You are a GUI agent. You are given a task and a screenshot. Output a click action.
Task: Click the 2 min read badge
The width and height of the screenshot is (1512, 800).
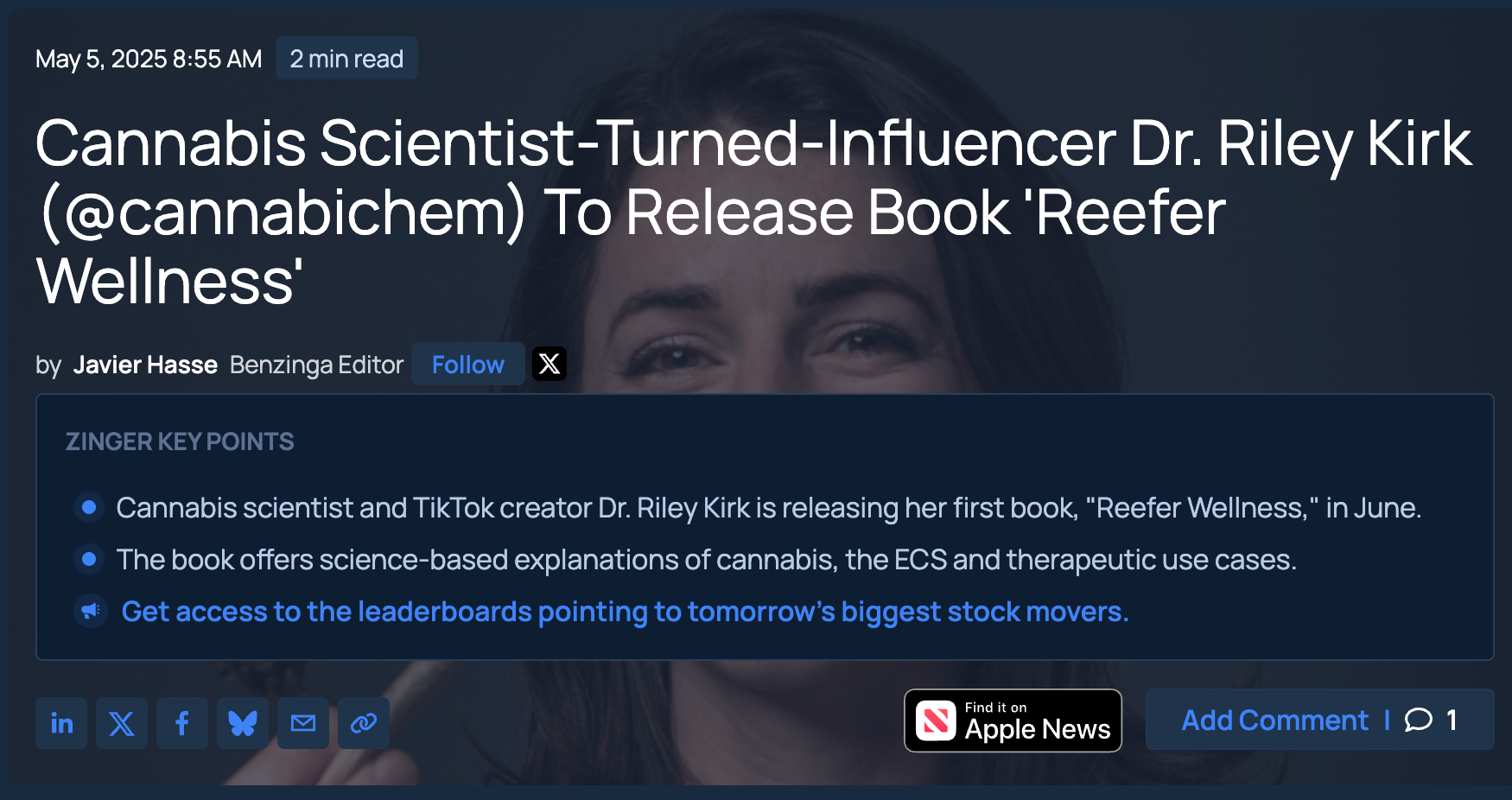[x=346, y=59]
